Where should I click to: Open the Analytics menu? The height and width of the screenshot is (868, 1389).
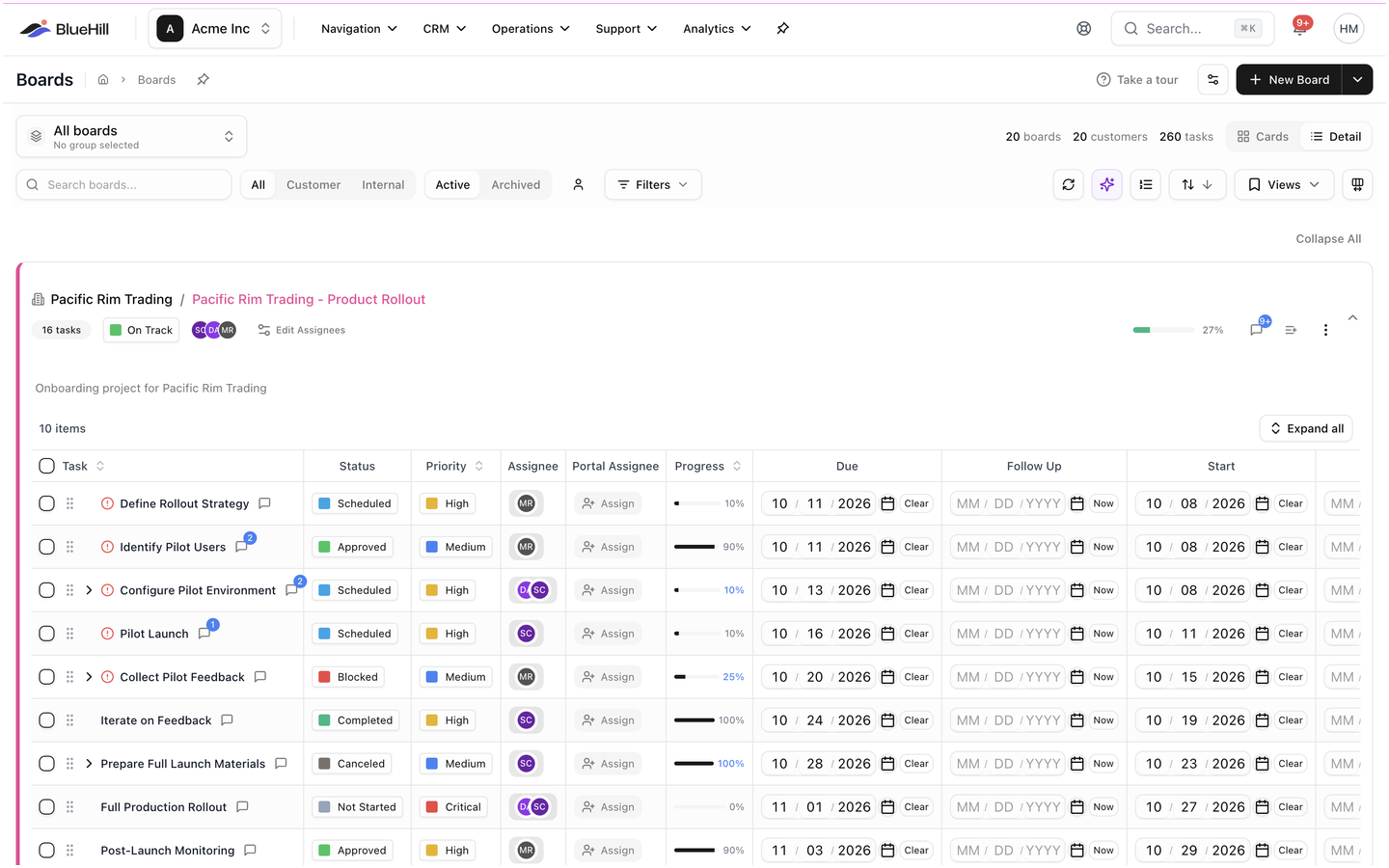click(717, 29)
